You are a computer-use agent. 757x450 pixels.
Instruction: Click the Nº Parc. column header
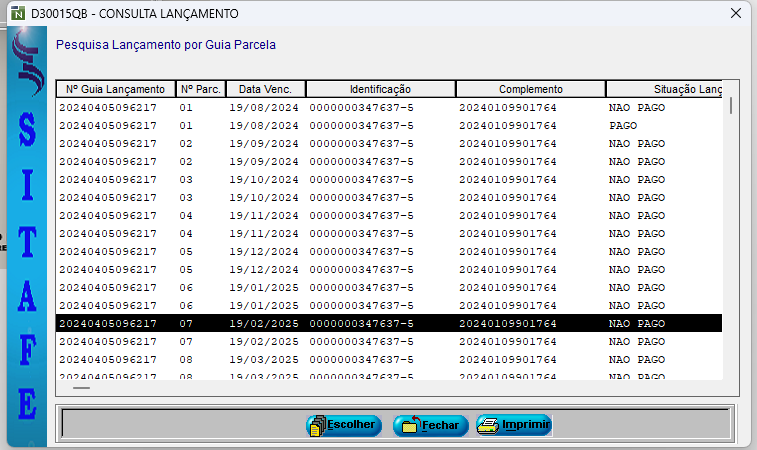[x=201, y=89]
